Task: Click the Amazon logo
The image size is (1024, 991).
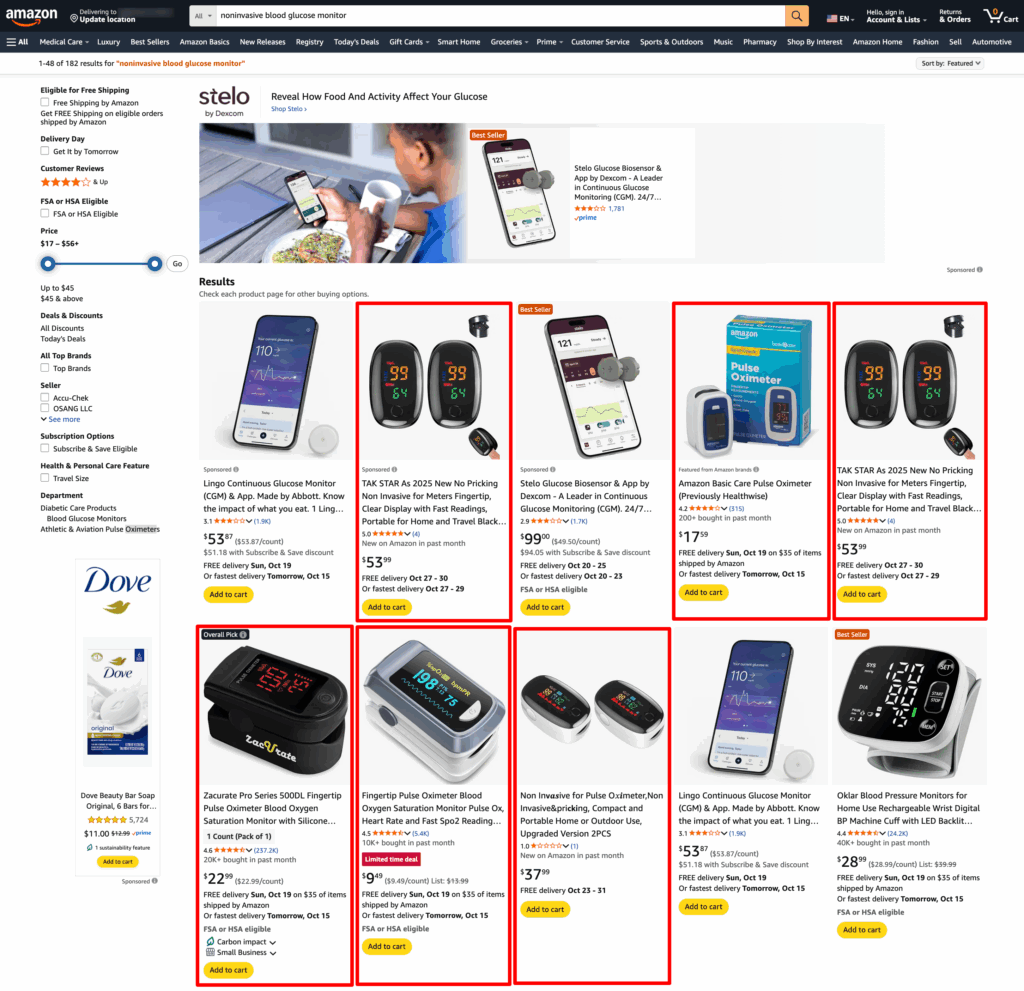Action: click(31, 16)
